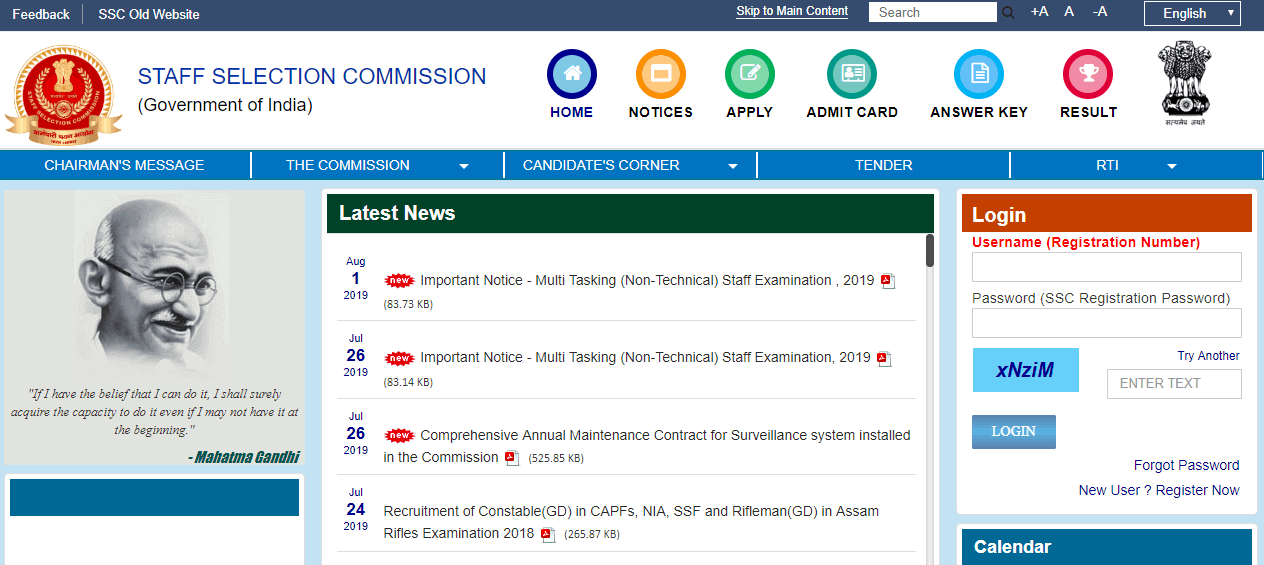Open the Admit Card icon
1264x565 pixels.
(852, 74)
